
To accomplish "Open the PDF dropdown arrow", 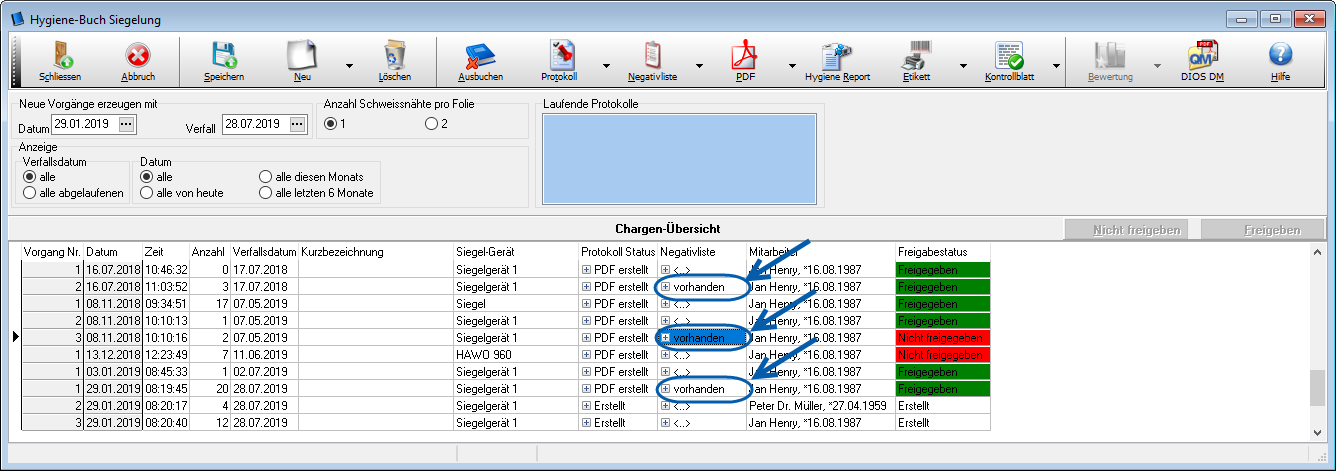I will [792, 66].
